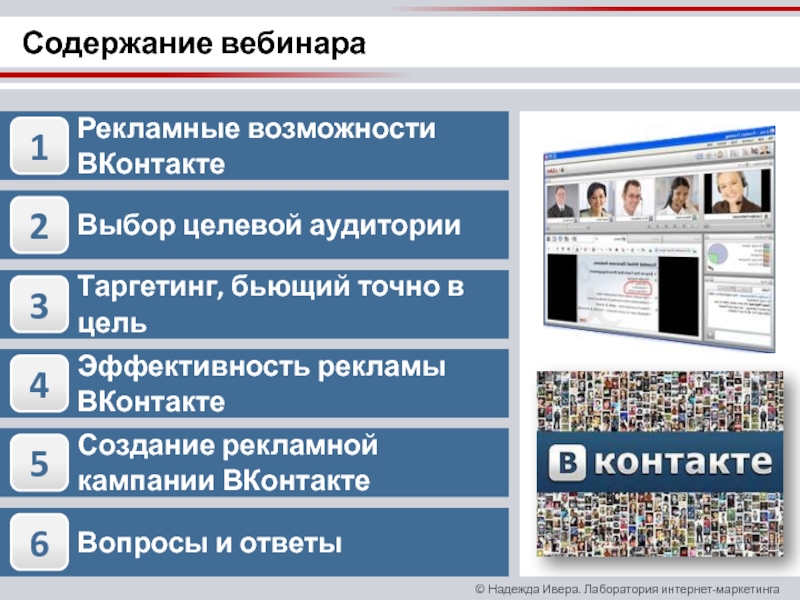Select 'Рекламные возможности ВКонтакте' text
This screenshot has height=600, width=800.
coord(257,146)
